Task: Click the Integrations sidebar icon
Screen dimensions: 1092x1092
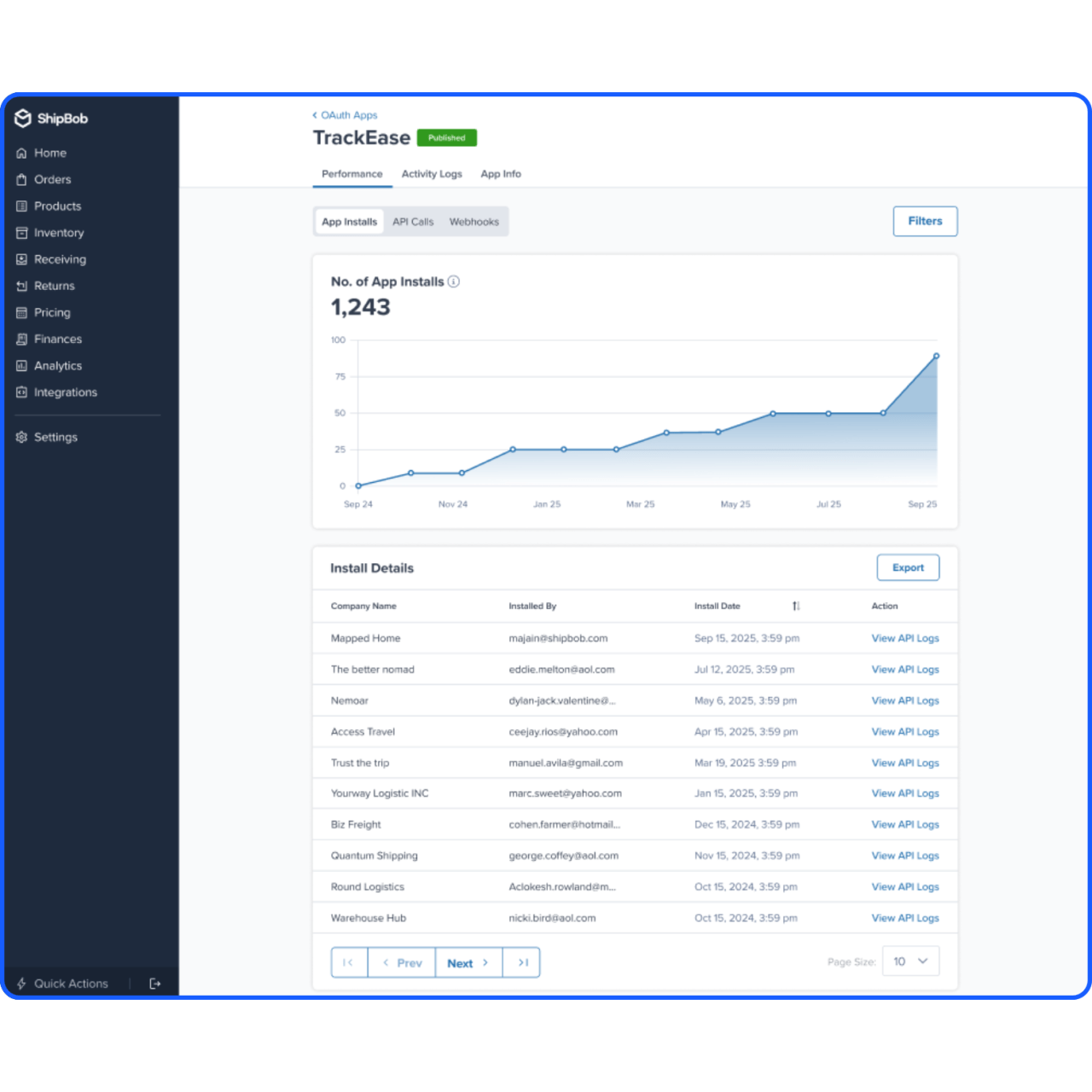Action: [22, 392]
